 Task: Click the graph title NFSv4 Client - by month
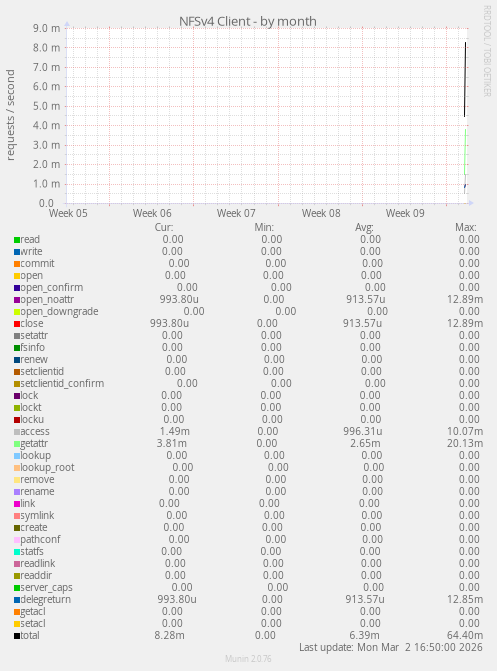tap(247, 21)
